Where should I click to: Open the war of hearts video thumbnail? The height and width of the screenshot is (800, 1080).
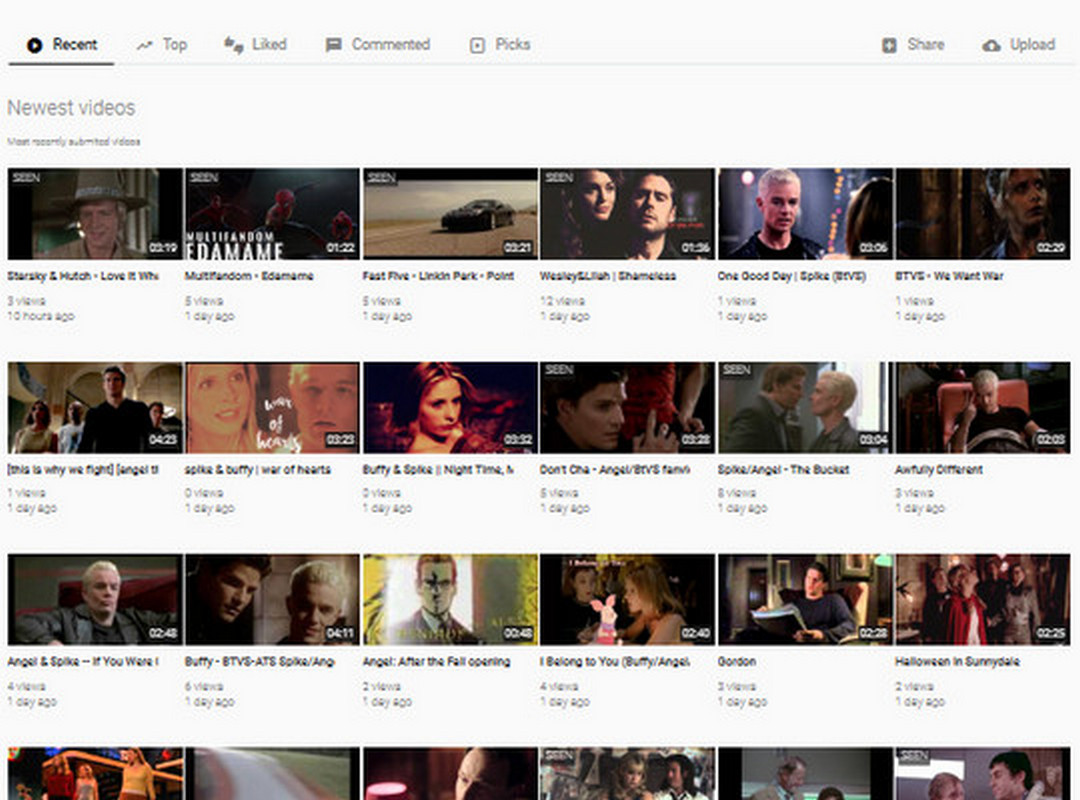[x=272, y=407]
